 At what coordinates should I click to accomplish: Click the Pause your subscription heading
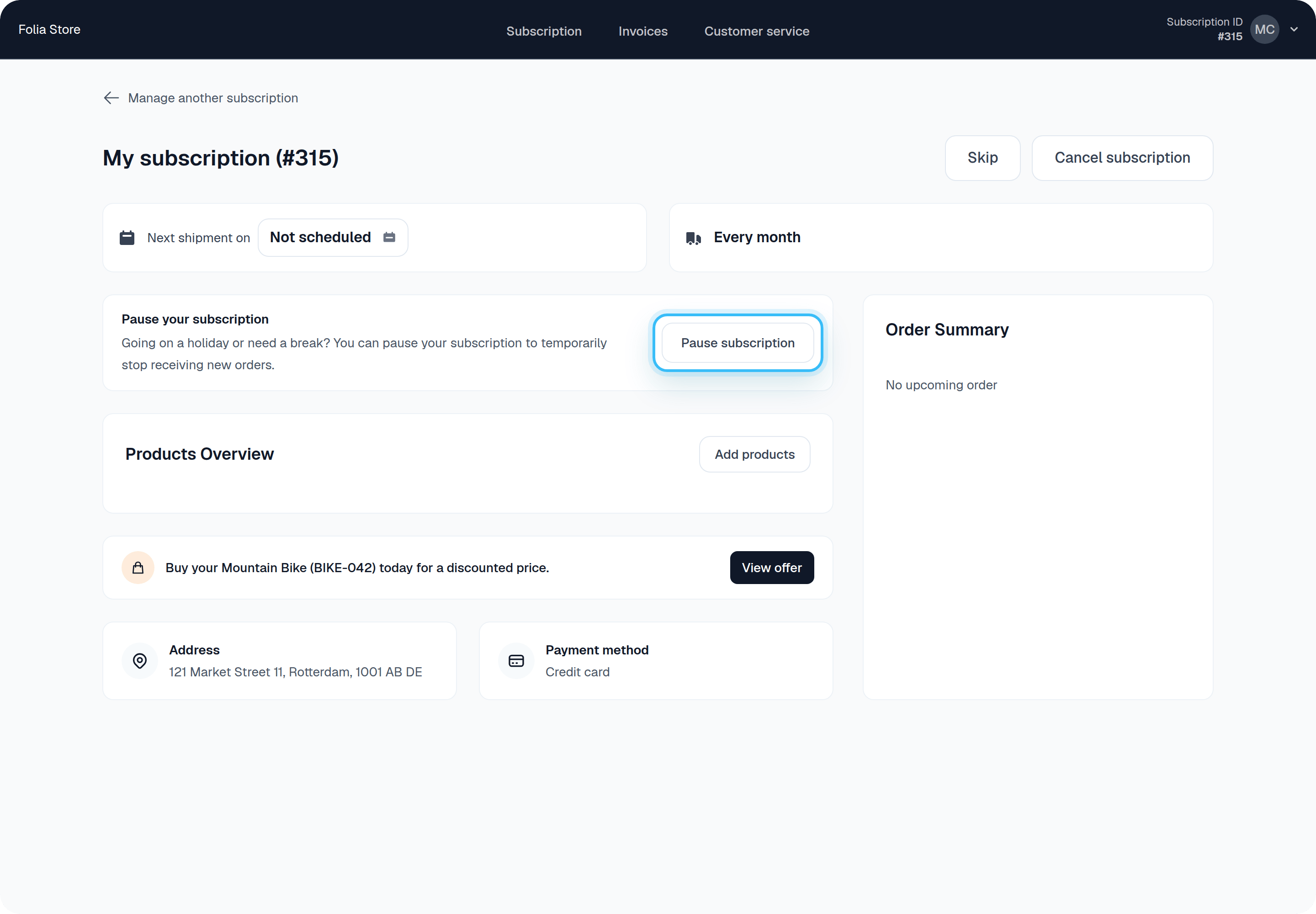[195, 319]
